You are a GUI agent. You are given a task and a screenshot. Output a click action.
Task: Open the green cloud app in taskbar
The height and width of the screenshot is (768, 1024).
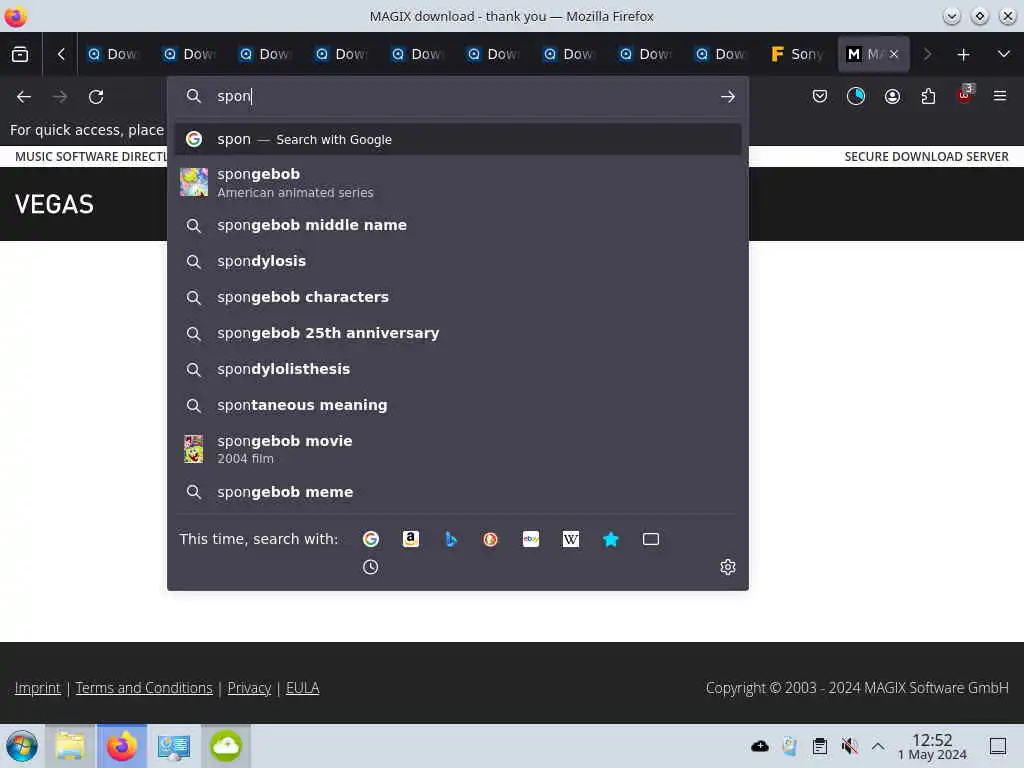tap(226, 746)
